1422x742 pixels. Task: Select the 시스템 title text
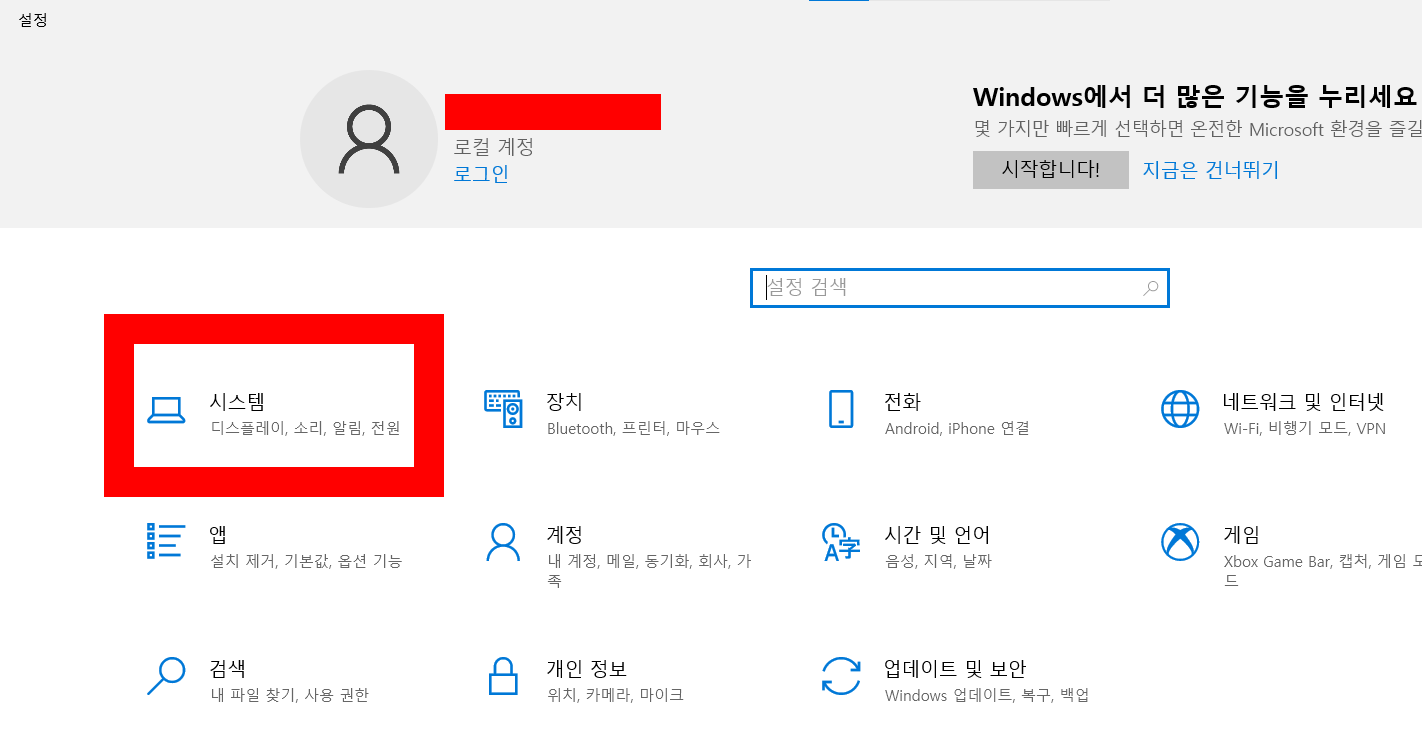pos(238,402)
